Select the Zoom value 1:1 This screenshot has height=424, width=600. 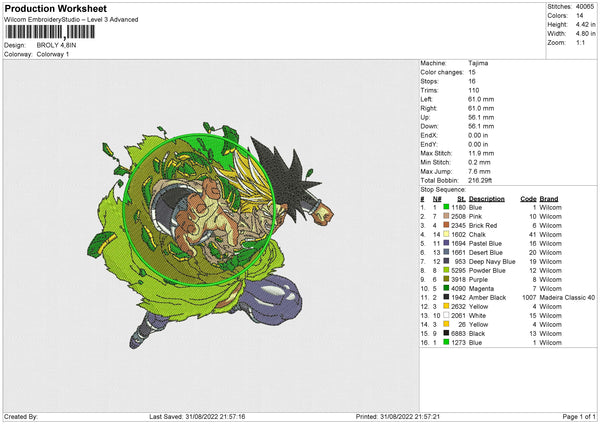point(580,42)
